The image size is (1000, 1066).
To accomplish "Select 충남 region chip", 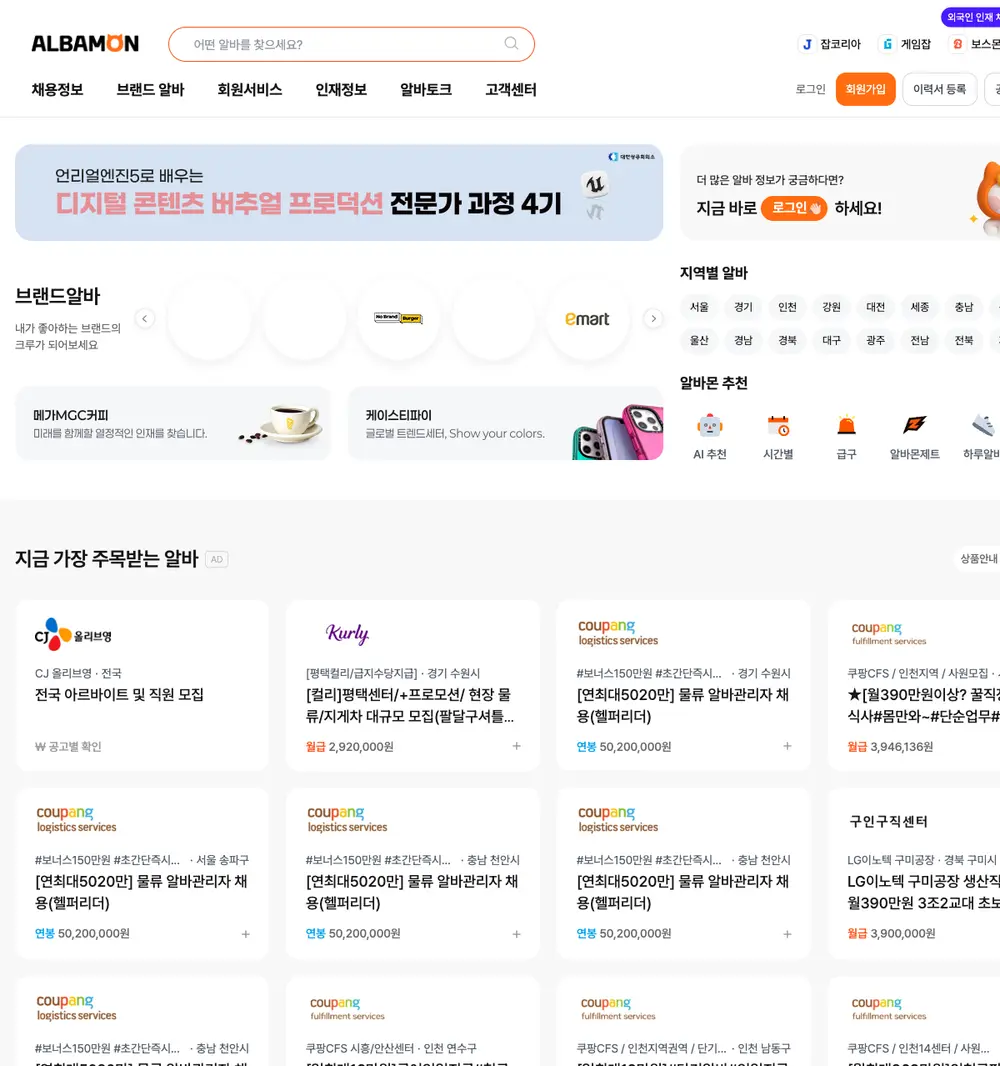I will [964, 307].
